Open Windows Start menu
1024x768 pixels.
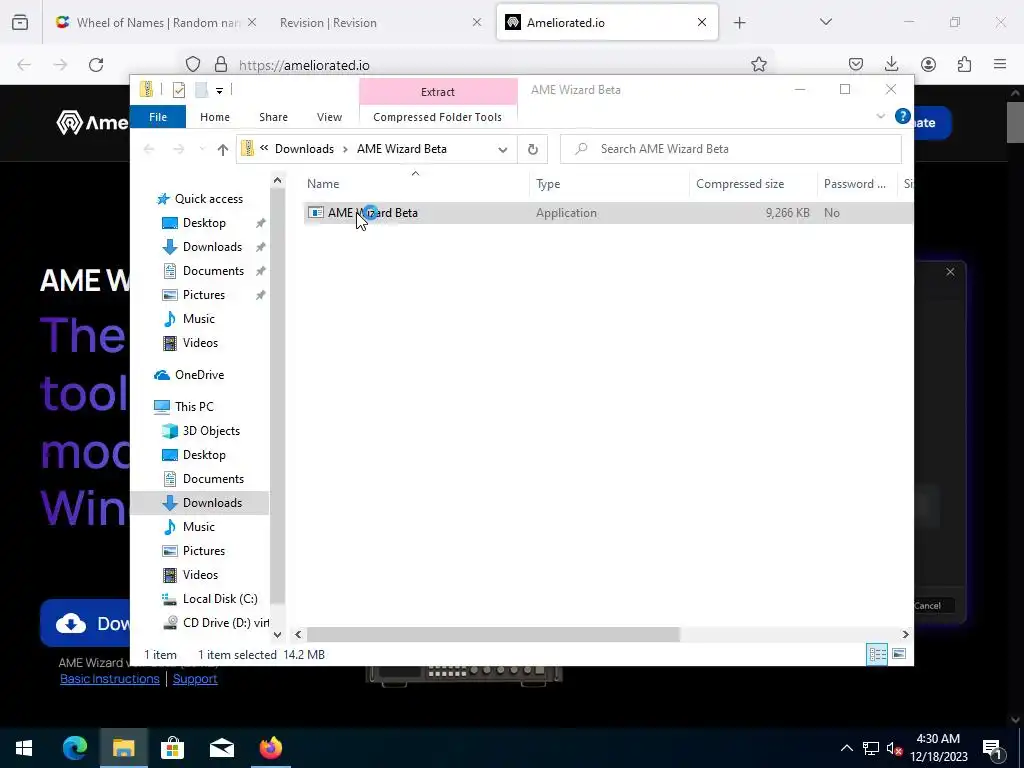[24, 748]
